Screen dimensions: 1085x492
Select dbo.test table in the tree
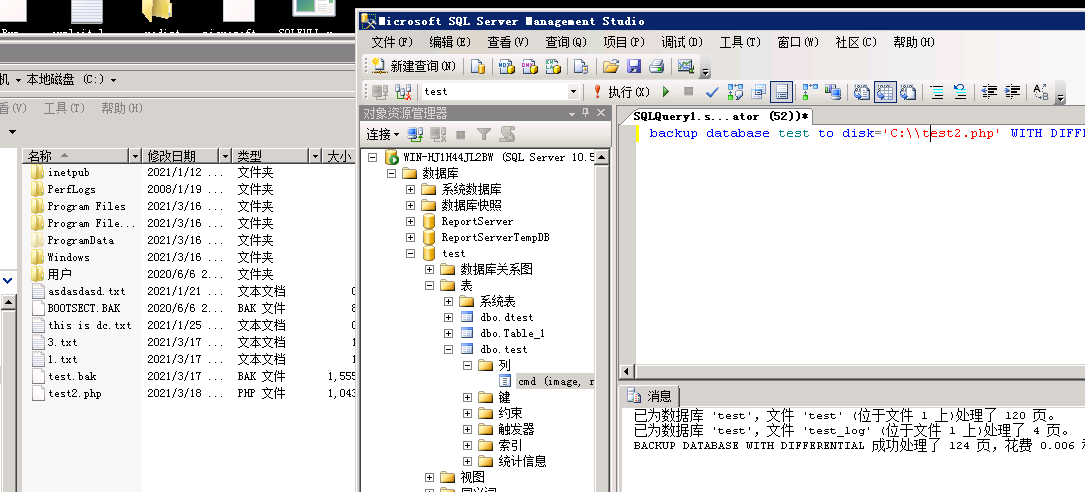click(x=503, y=349)
